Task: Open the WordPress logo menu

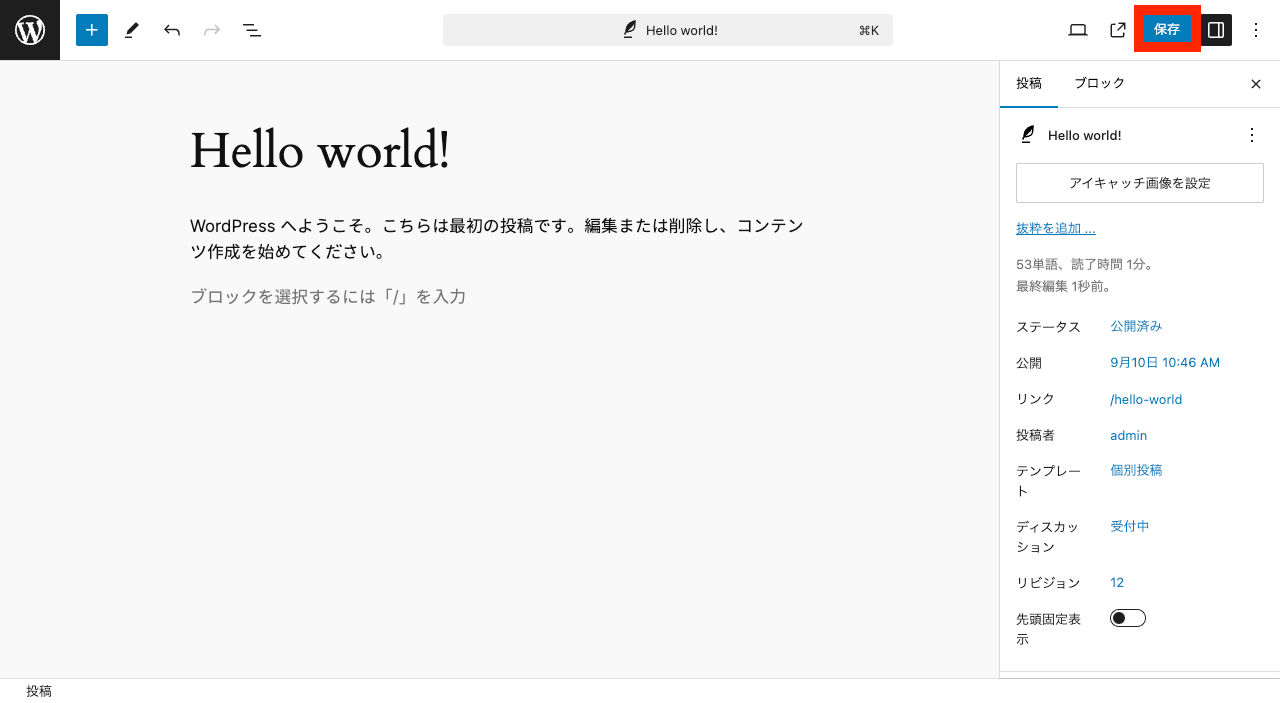Action: [x=30, y=30]
